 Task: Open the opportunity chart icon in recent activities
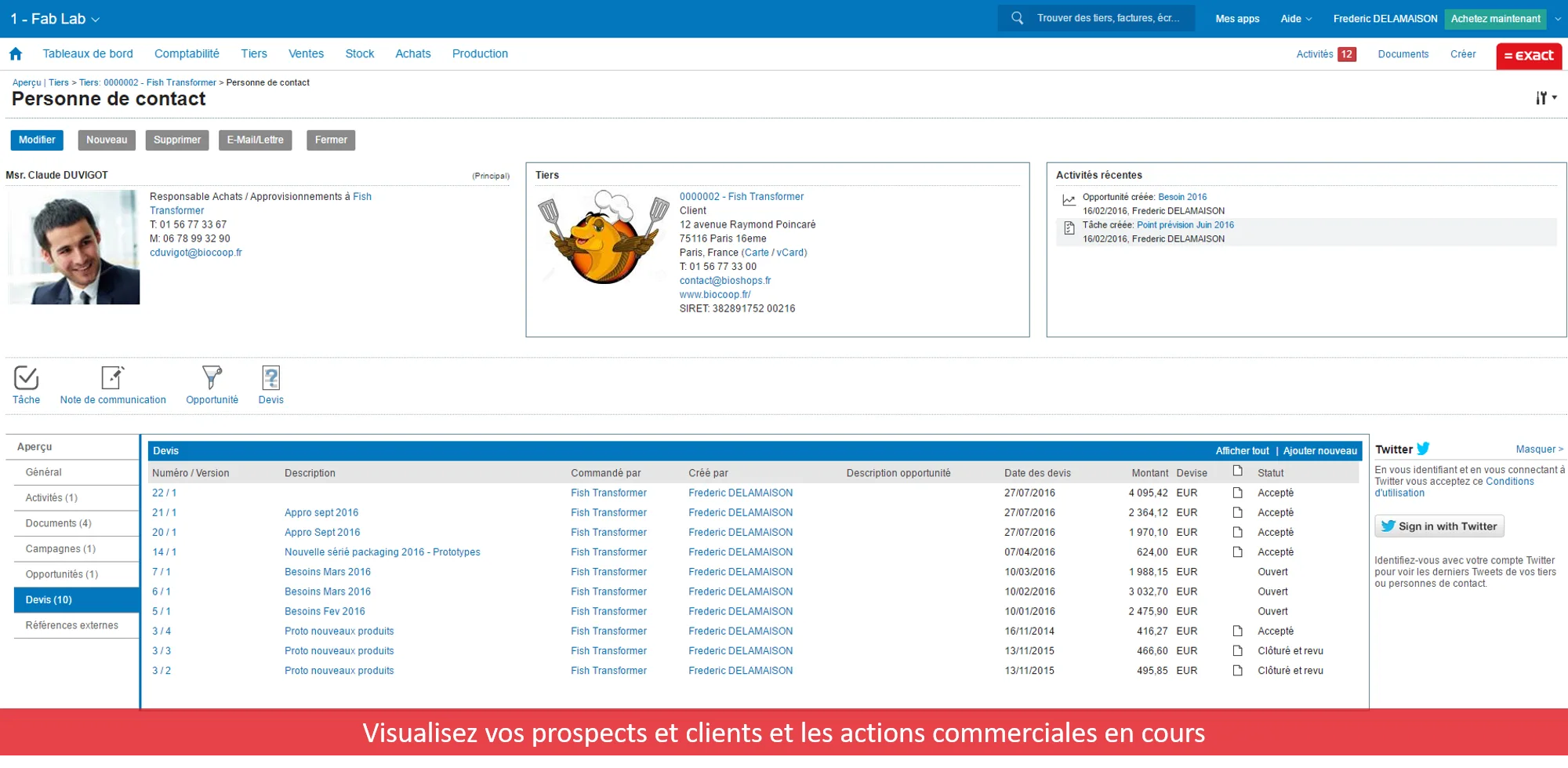(1069, 201)
